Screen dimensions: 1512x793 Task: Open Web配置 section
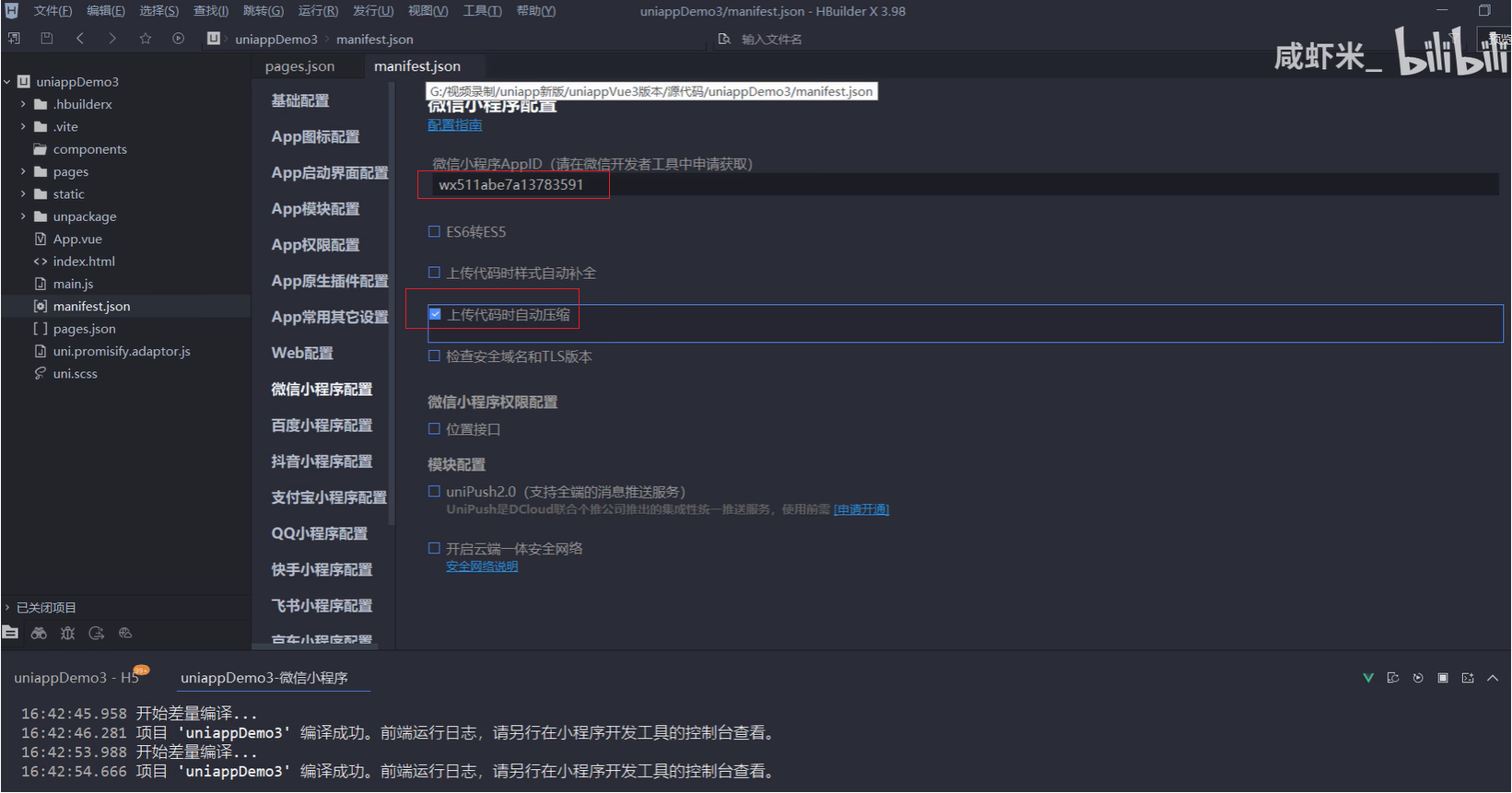pos(302,353)
